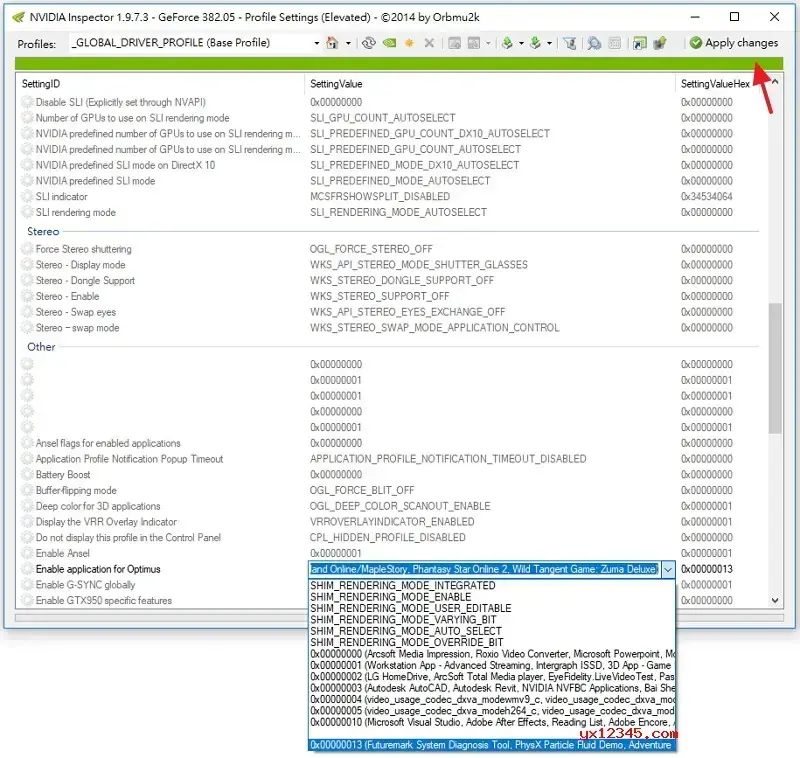
Task: Select the SLI indicator setting row
Action: (390, 196)
